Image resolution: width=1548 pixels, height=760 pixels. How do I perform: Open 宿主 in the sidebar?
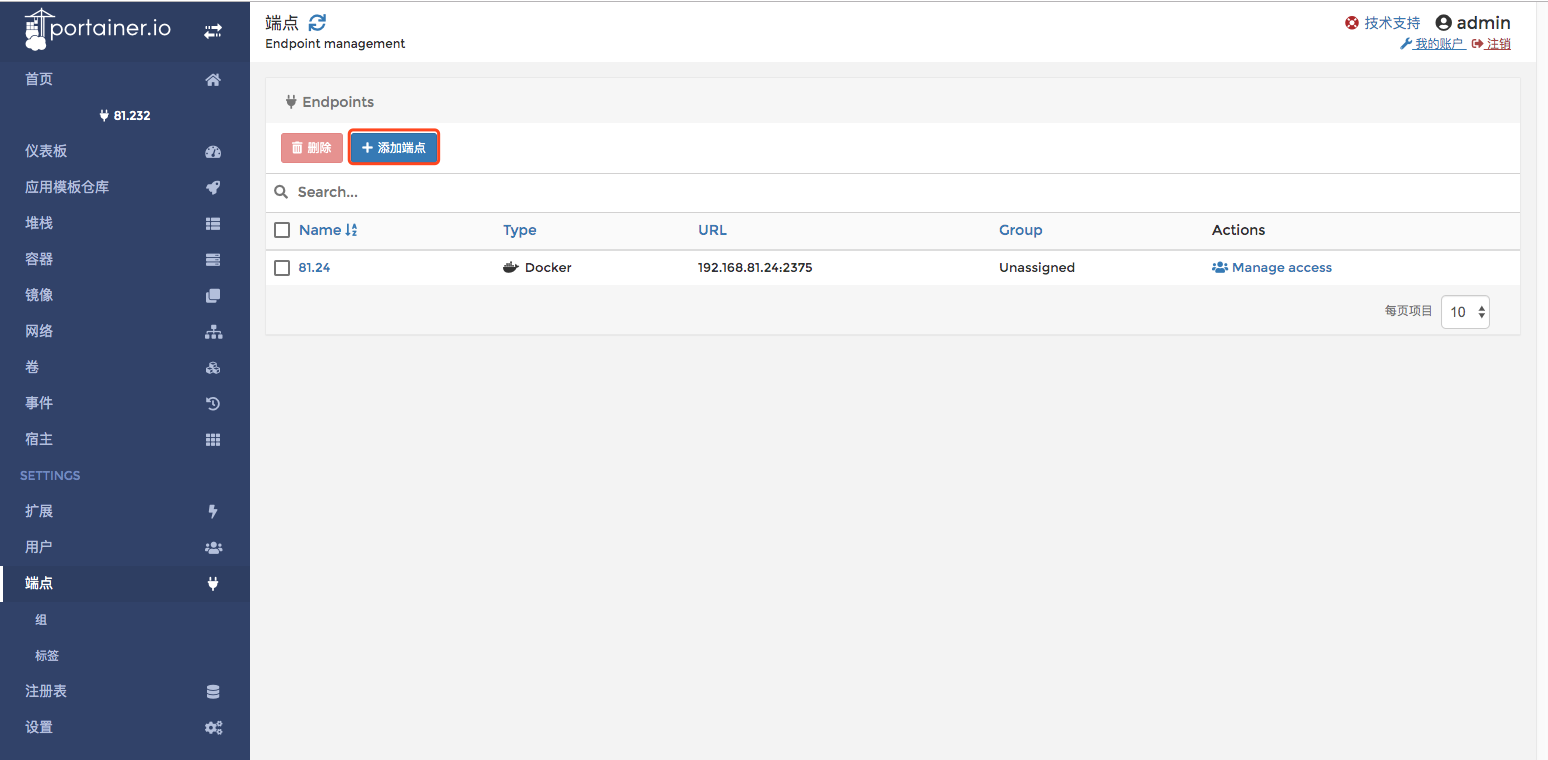(x=125, y=440)
